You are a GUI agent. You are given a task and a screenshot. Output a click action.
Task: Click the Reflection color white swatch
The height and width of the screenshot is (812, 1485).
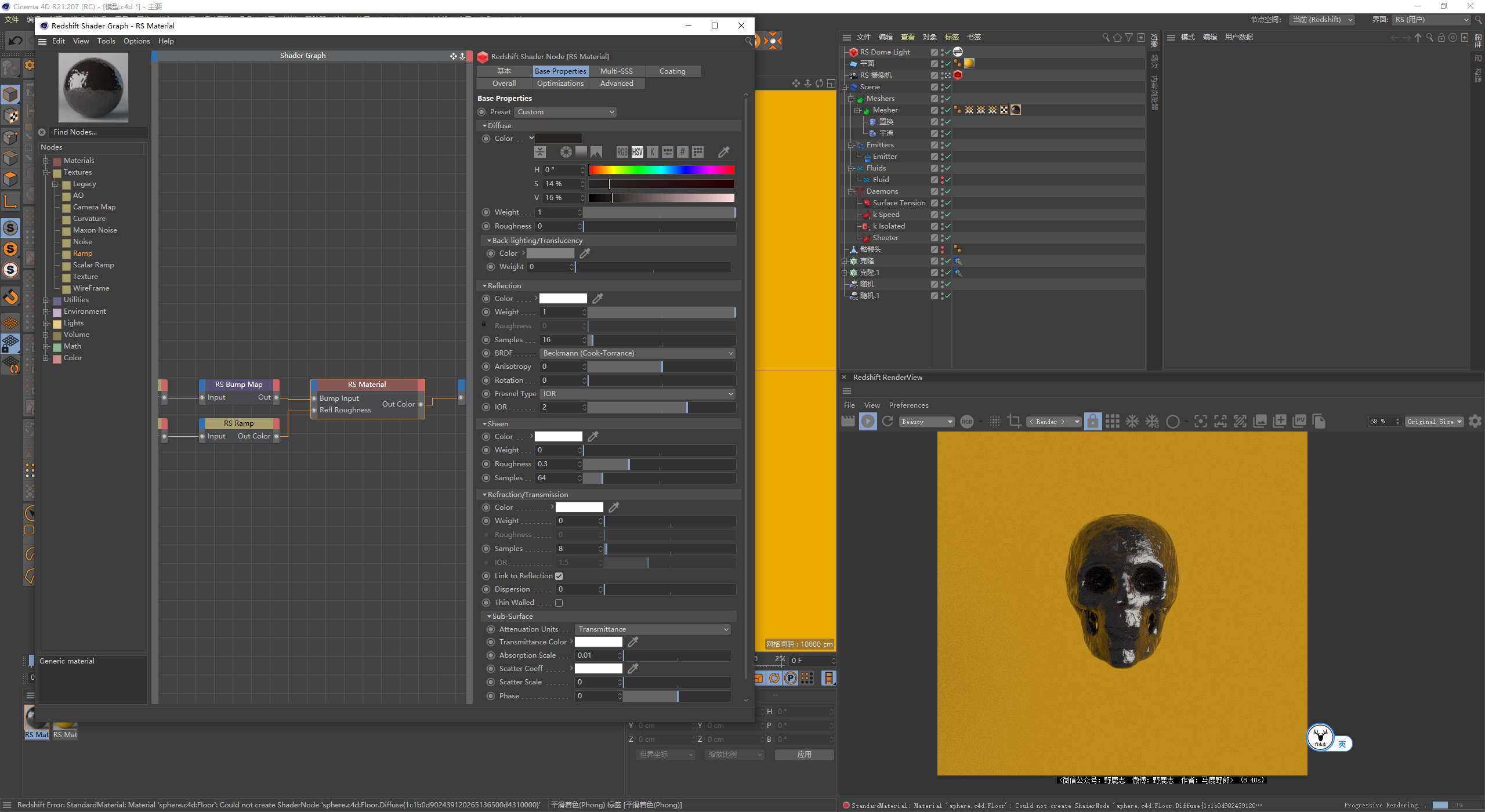click(563, 298)
